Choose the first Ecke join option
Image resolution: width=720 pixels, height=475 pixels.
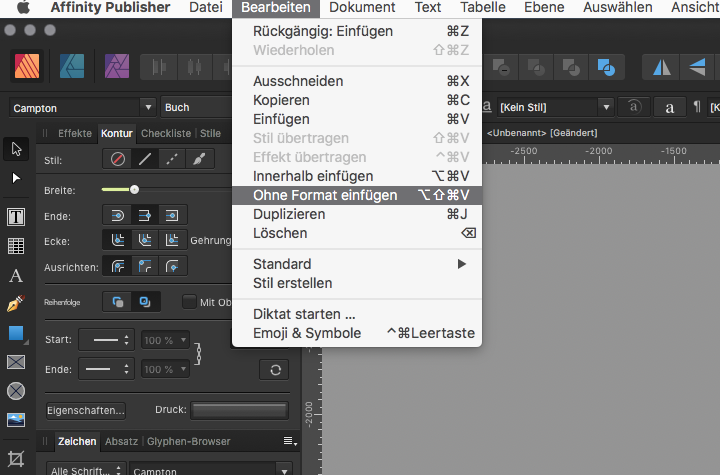point(118,239)
